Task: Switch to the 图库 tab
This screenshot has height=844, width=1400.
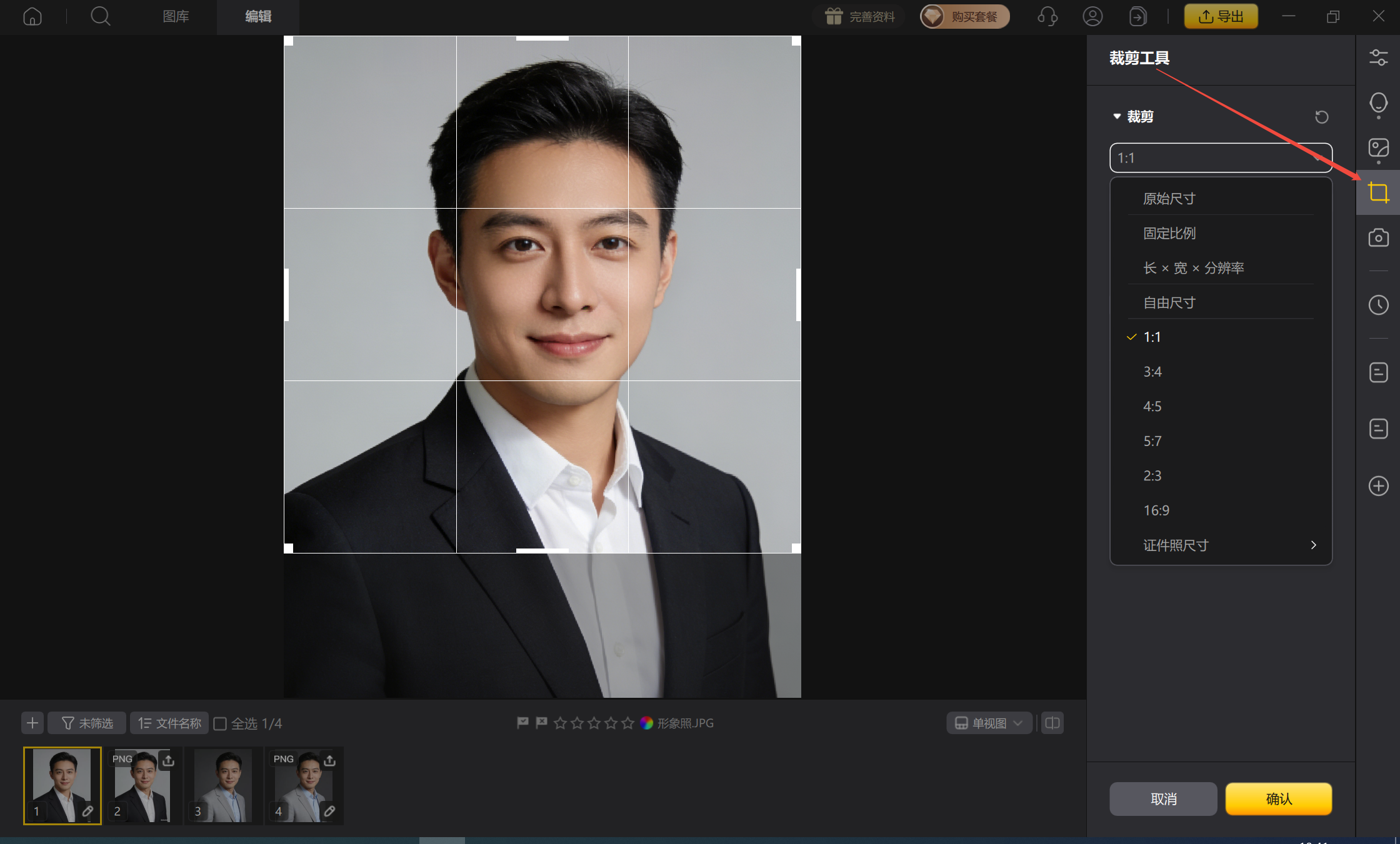Action: (x=176, y=17)
